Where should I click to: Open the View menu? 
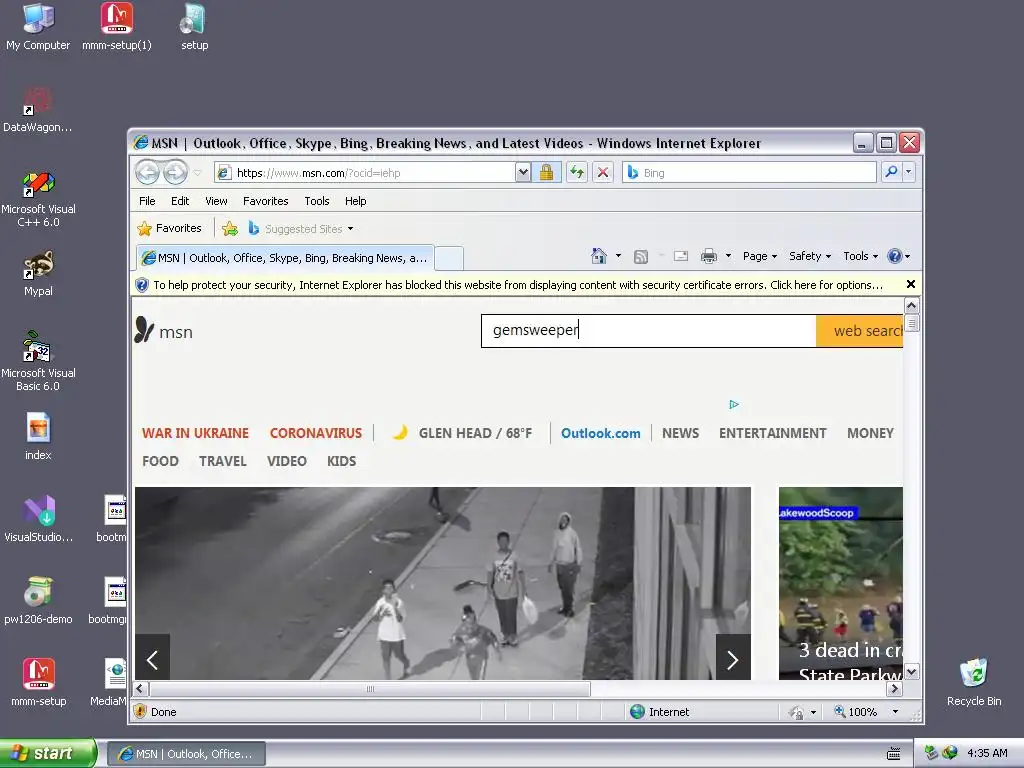tap(216, 201)
